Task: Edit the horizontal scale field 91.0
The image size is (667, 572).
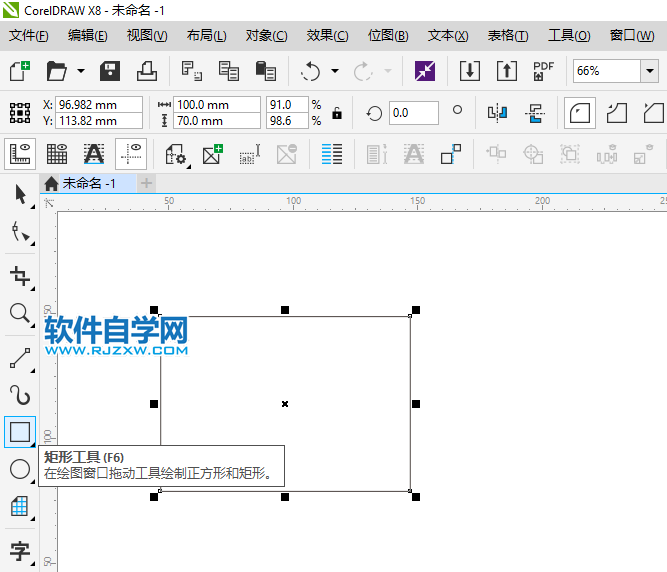Action: [x=287, y=105]
